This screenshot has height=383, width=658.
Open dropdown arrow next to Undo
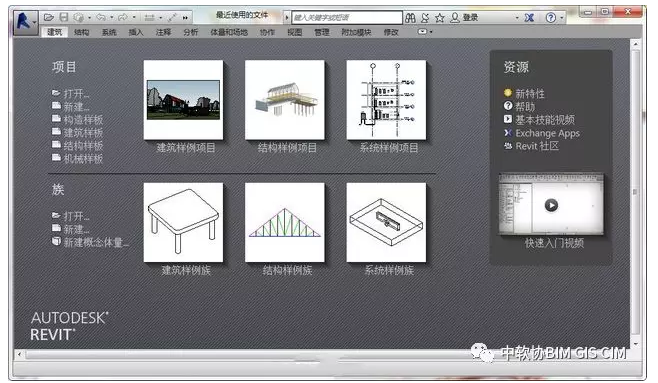[112, 18]
